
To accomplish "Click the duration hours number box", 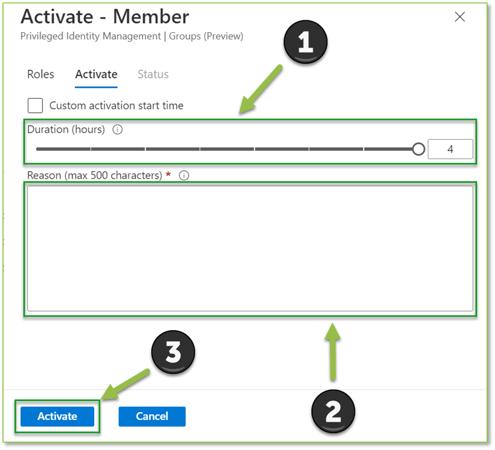I will (450, 149).
